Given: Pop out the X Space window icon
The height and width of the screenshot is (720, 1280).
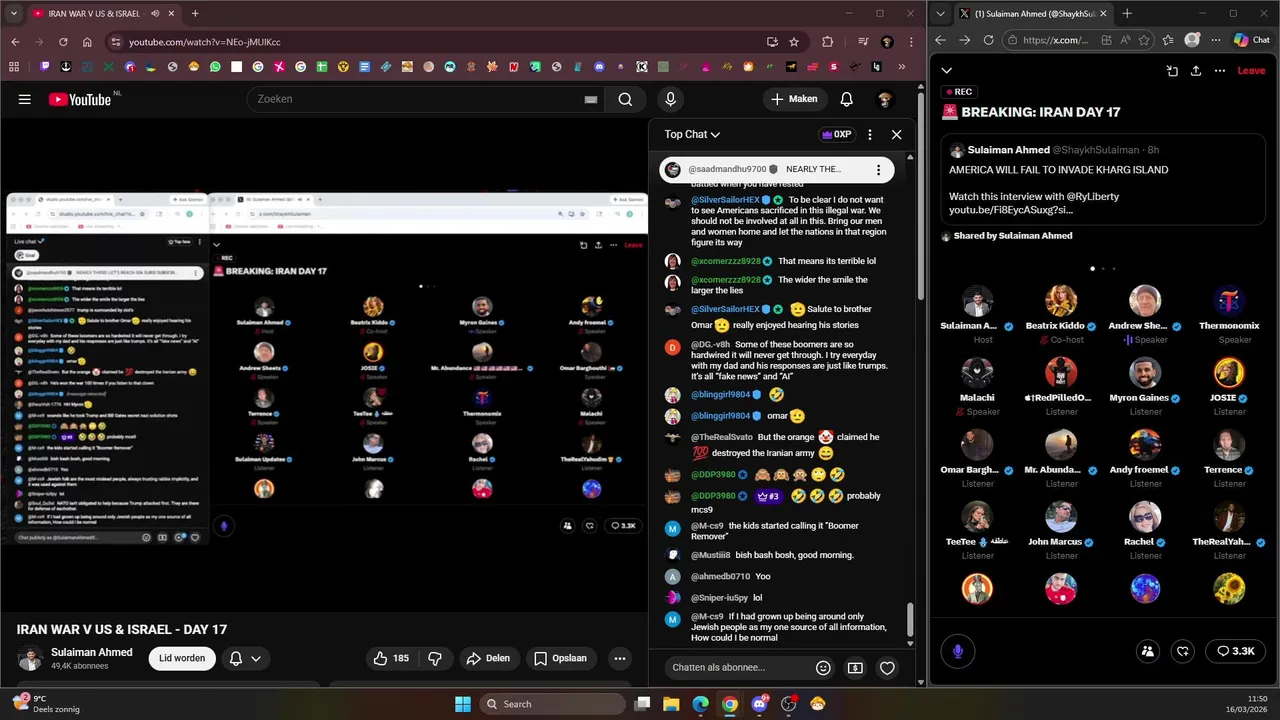Looking at the screenshot, I should tap(1172, 71).
